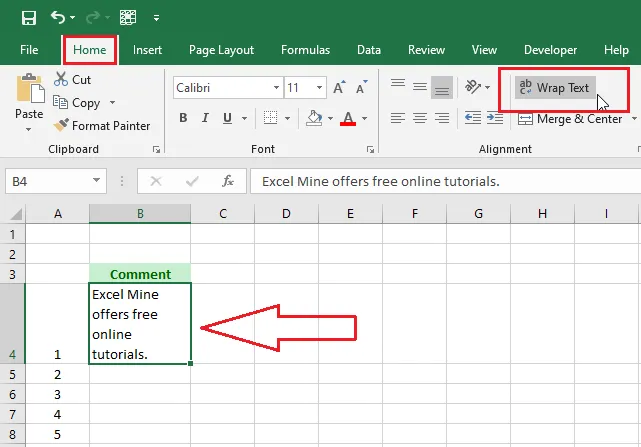Image resolution: width=641 pixels, height=447 pixels.
Task: Open the Undo history dropdown arrow
Action: 72,18
